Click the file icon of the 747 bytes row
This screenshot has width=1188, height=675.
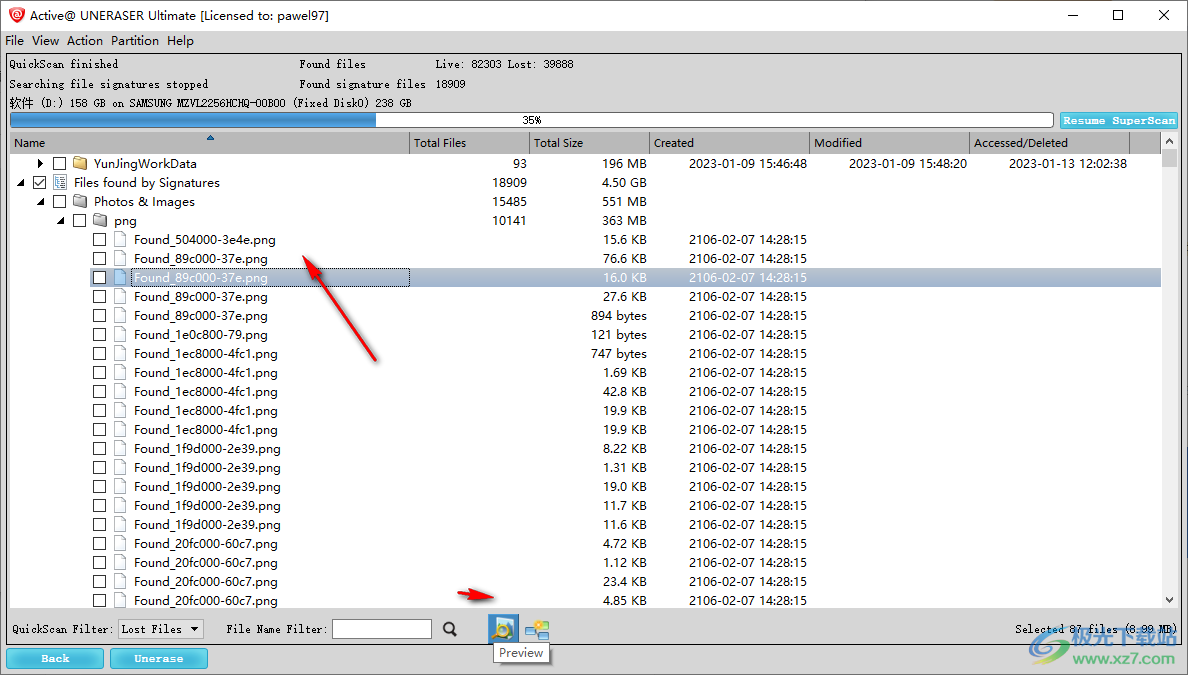[120, 353]
